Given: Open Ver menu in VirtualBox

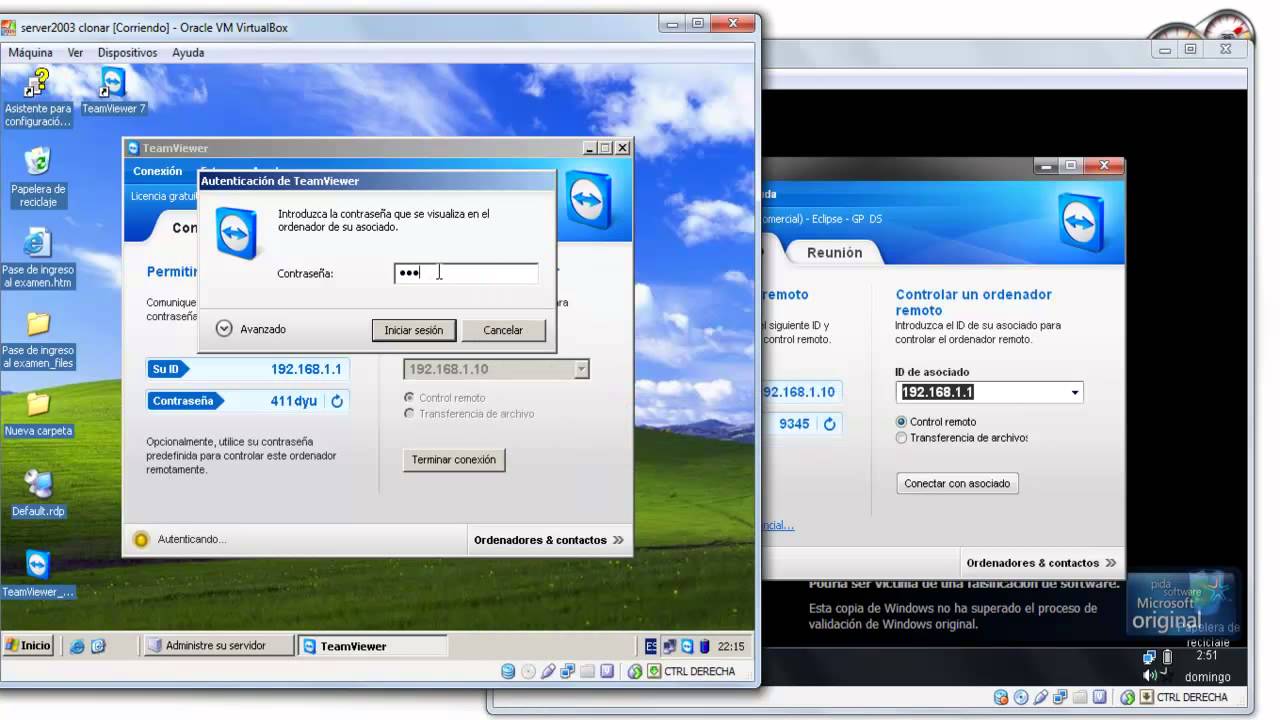Looking at the screenshot, I should pos(75,52).
